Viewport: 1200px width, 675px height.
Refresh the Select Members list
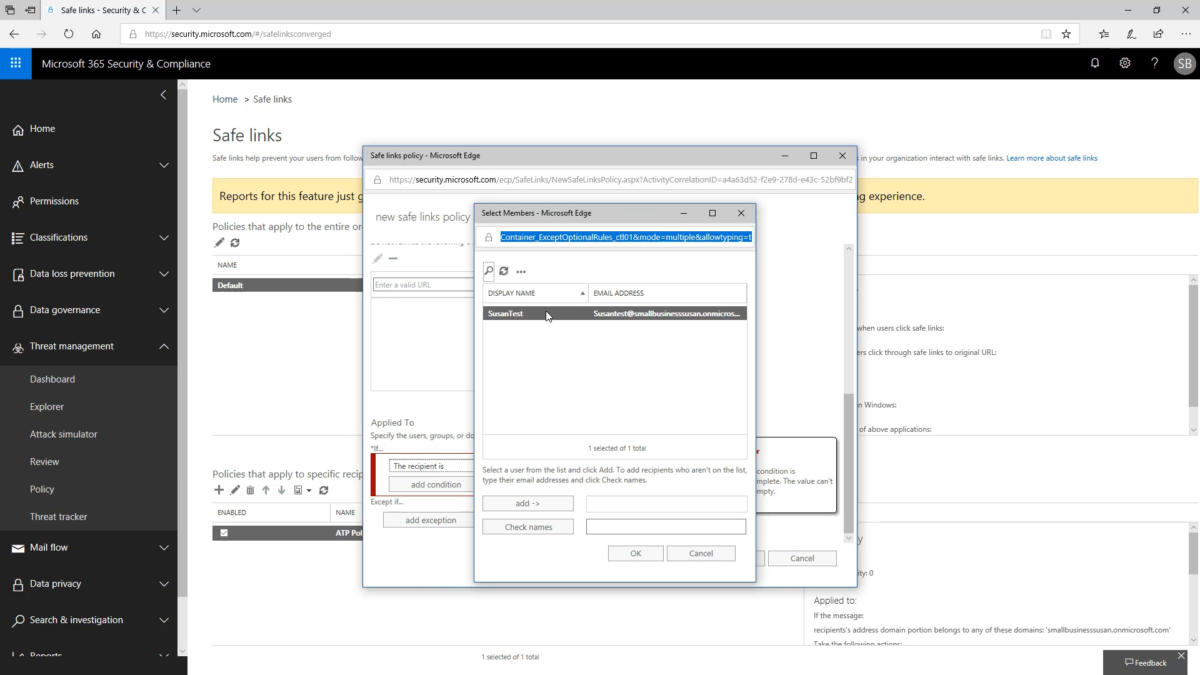tap(504, 271)
